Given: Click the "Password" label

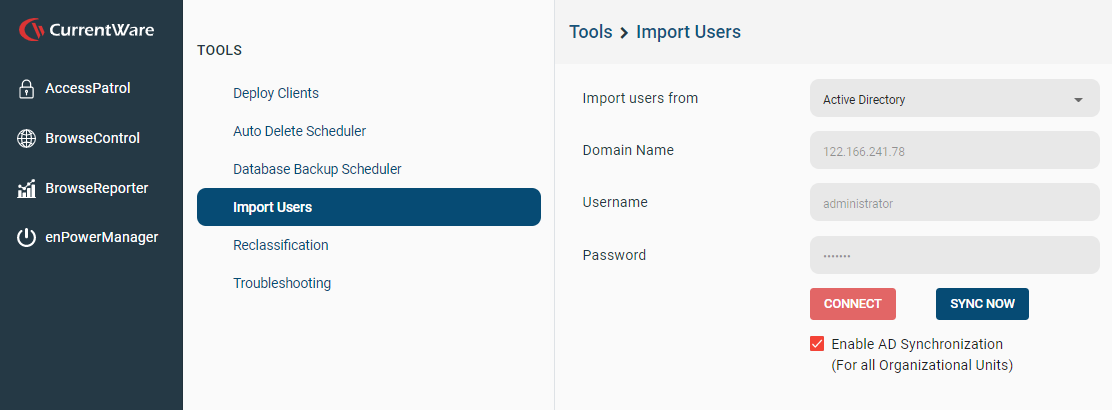Looking at the screenshot, I should (x=614, y=255).
